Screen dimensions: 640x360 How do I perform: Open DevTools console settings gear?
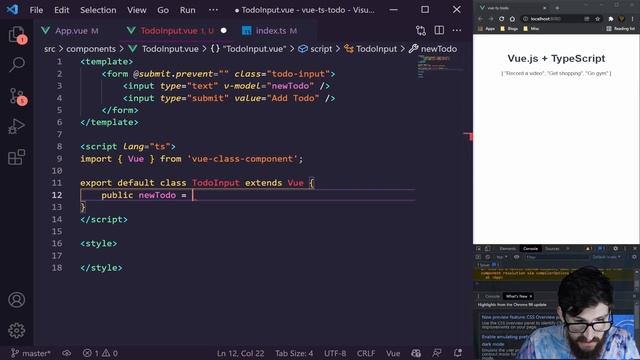point(634,257)
